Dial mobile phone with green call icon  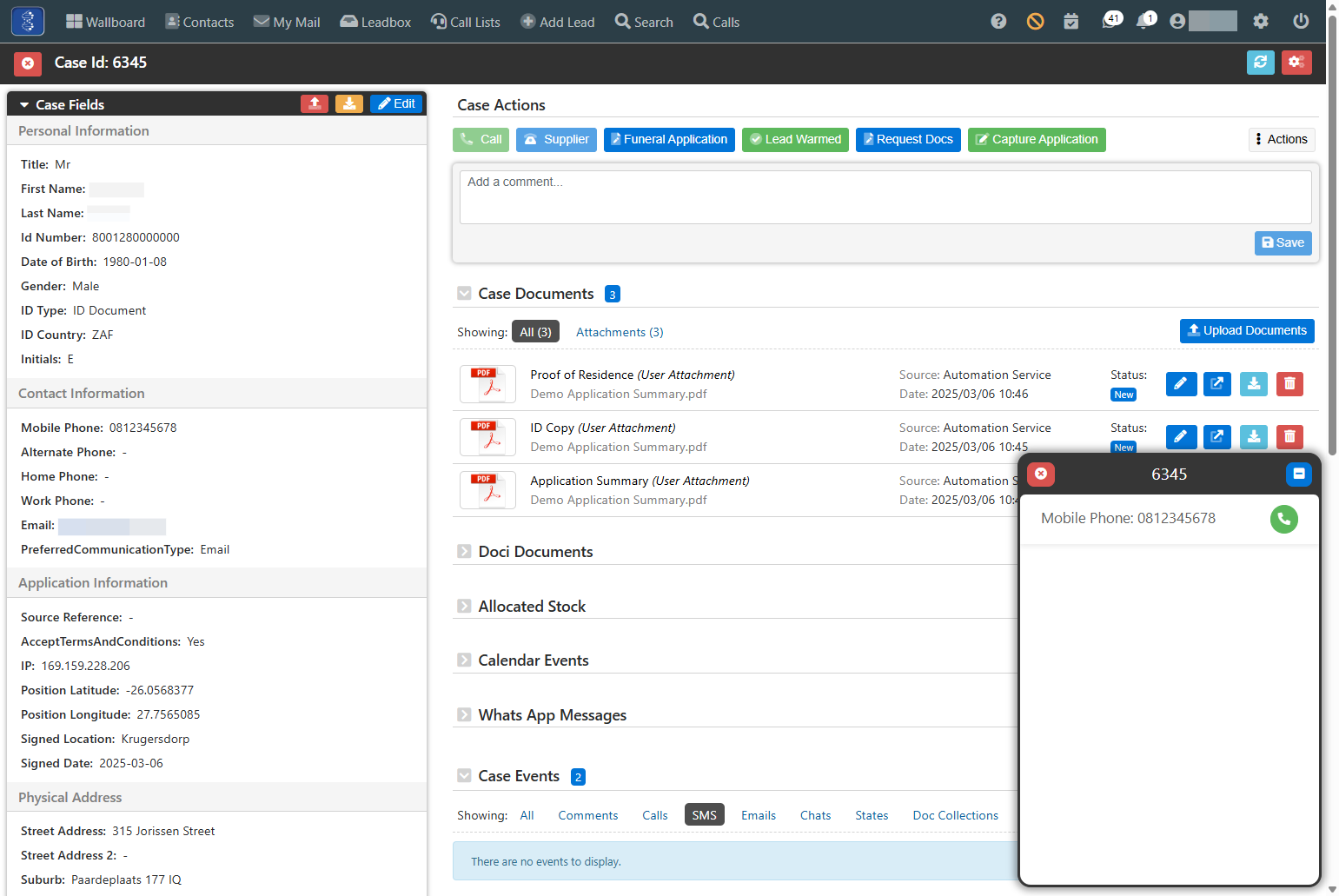[1284, 519]
